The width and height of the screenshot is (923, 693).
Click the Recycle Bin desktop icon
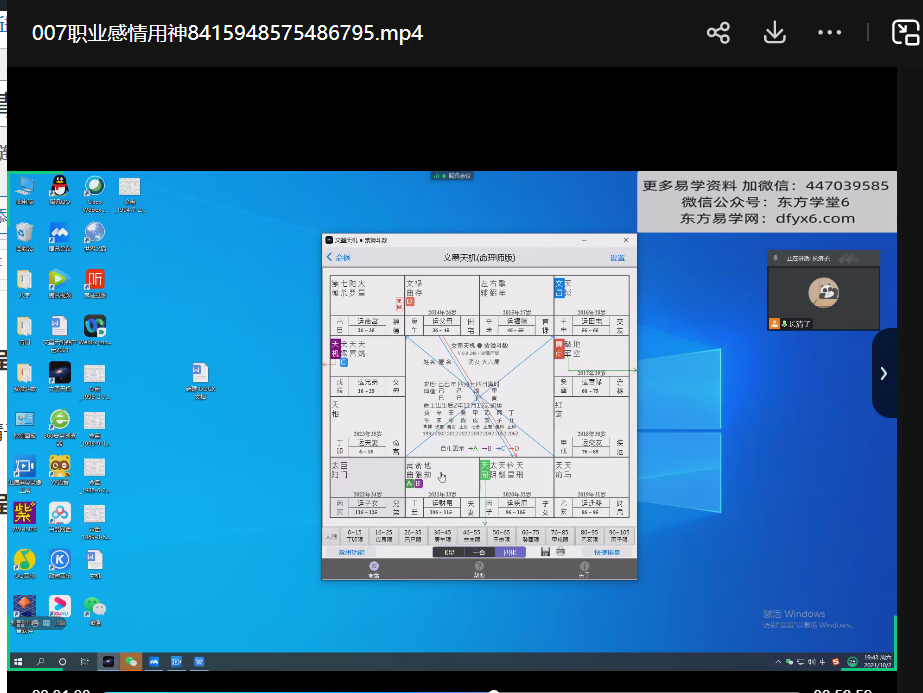pos(25,236)
